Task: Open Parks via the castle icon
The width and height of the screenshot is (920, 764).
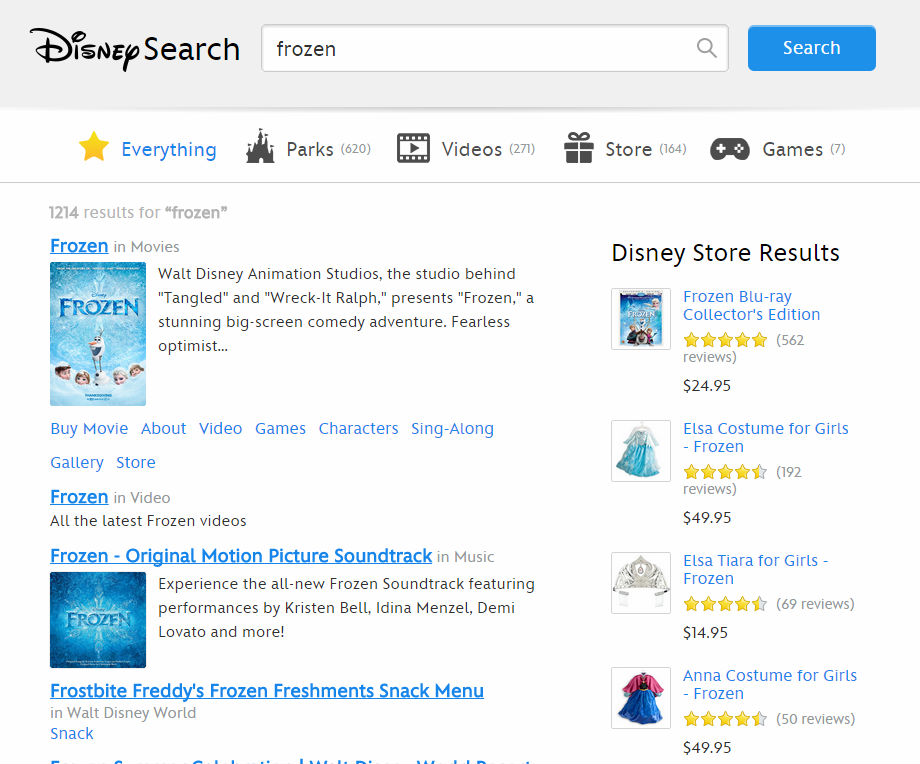Action: (x=260, y=148)
